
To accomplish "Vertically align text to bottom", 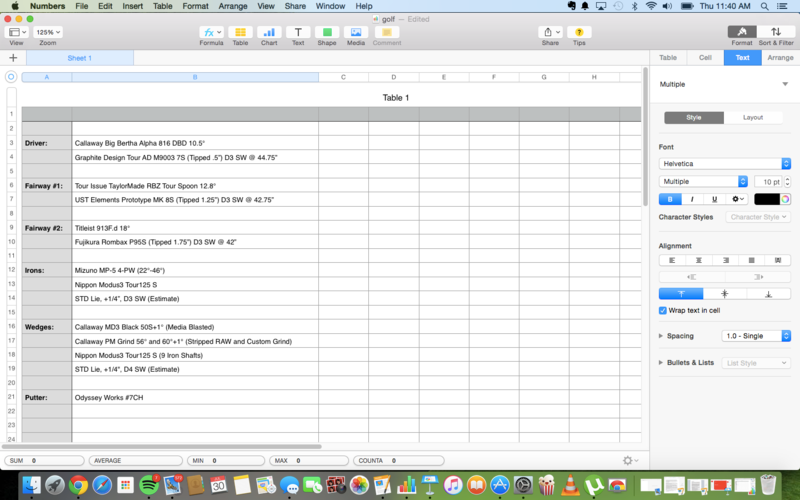I will pyautogui.click(x=768, y=294).
